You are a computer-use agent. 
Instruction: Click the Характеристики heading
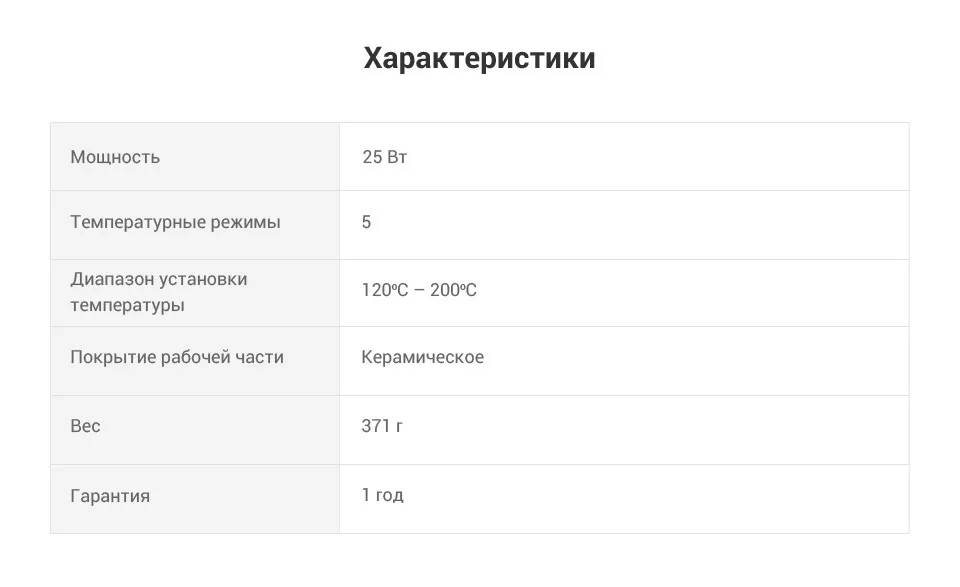[x=479, y=59]
